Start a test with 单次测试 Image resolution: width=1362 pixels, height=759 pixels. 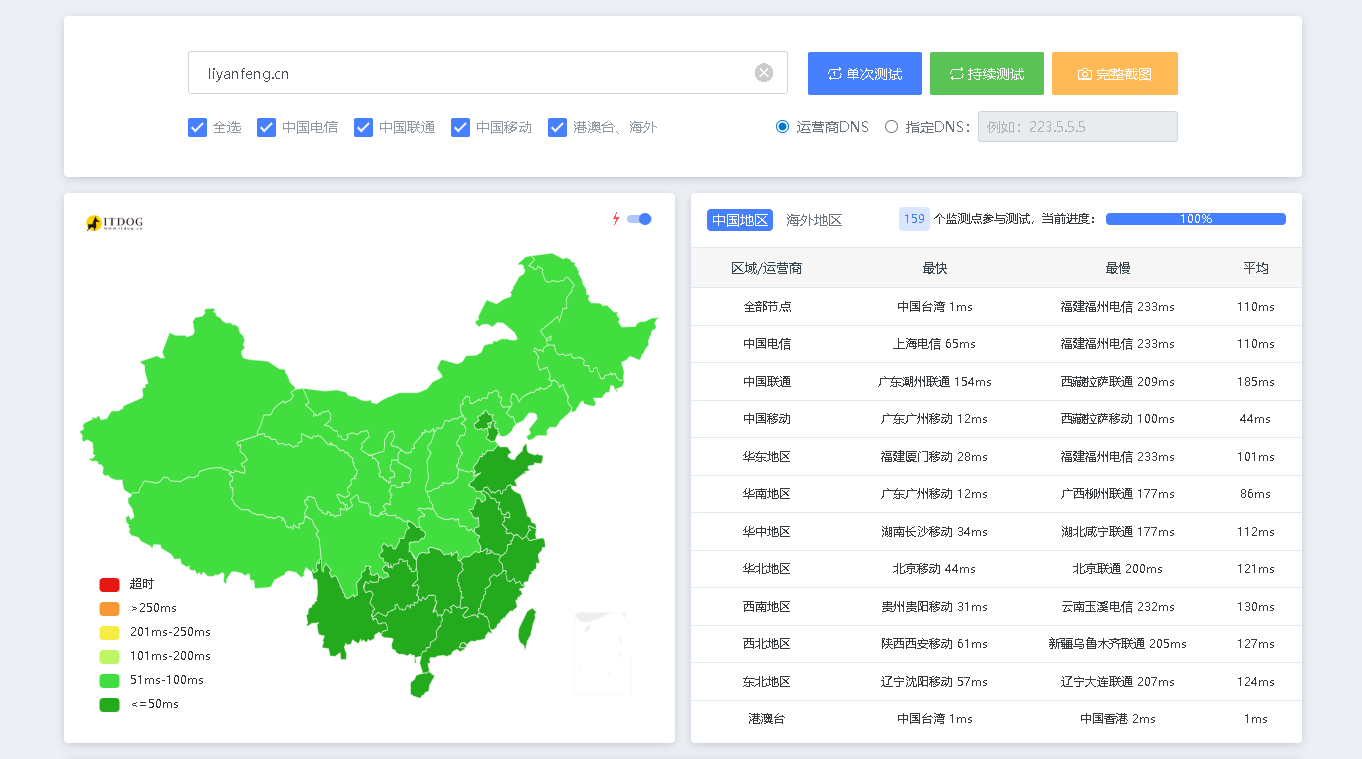864,73
